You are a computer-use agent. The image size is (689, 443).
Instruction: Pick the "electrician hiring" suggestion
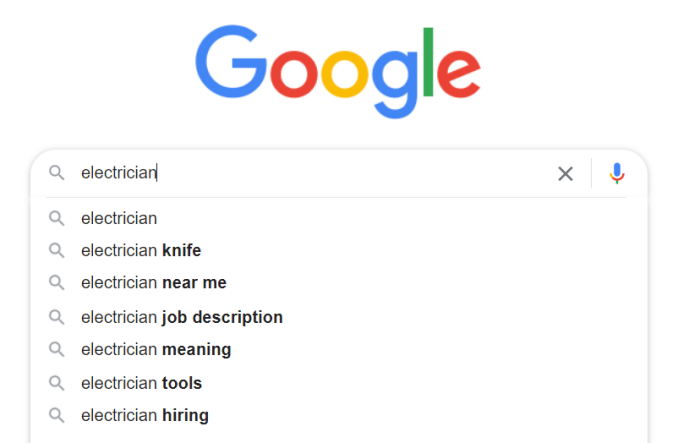coord(339,415)
